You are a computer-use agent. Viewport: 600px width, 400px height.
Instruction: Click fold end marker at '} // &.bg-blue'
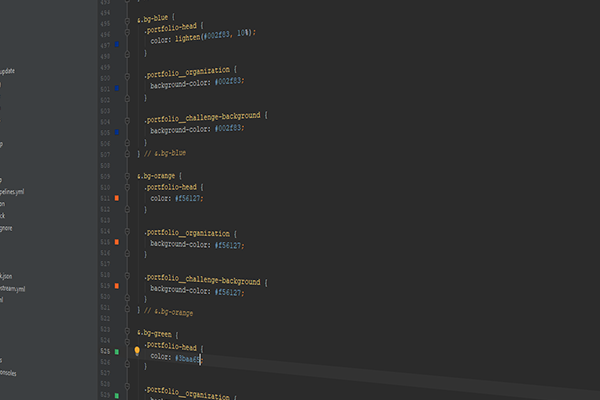(x=127, y=154)
